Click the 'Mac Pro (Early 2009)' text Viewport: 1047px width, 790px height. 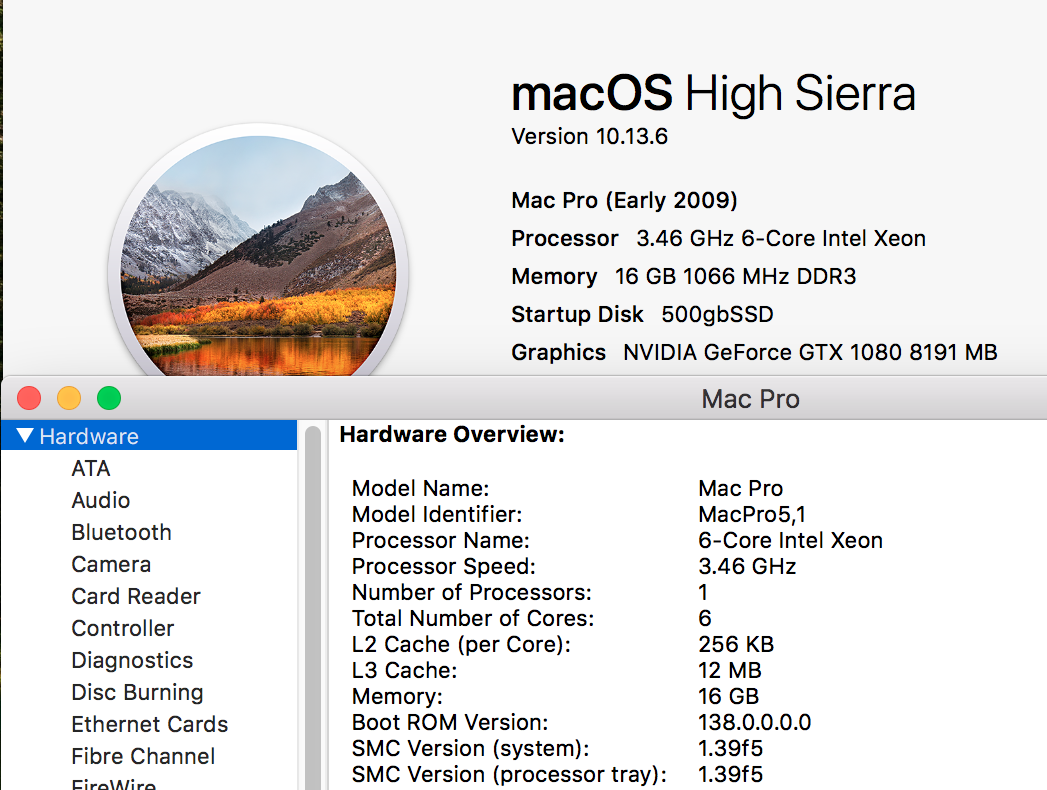point(624,200)
